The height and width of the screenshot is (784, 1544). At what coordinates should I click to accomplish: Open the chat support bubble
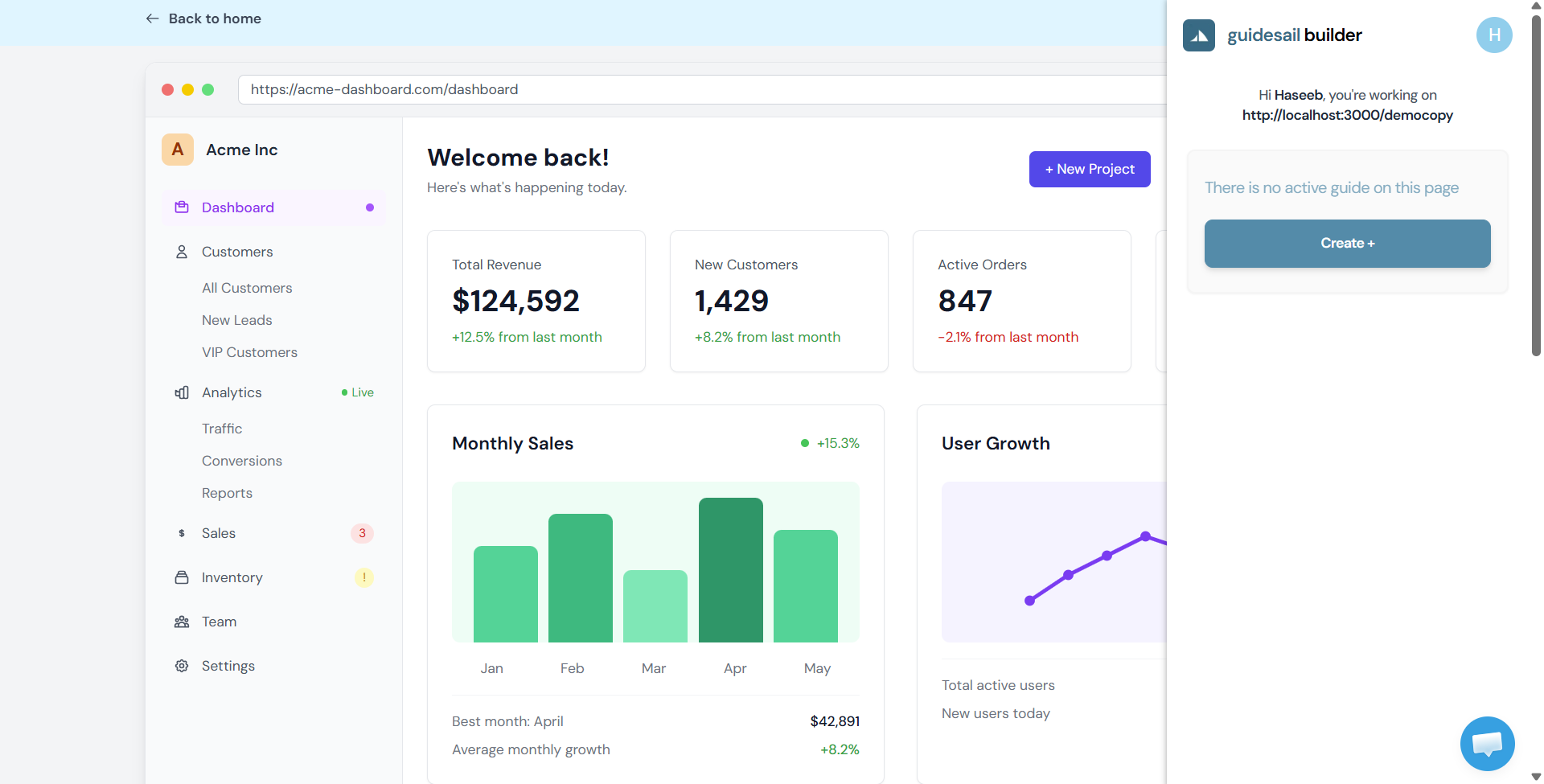point(1487,744)
